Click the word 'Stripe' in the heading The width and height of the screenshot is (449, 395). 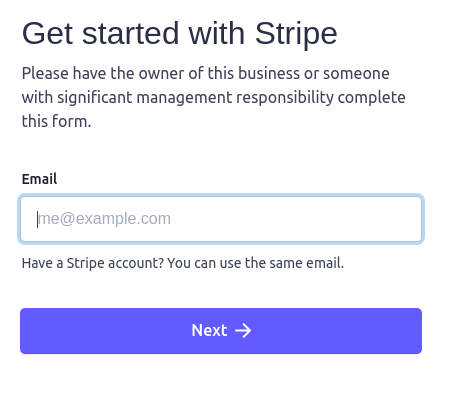click(296, 33)
